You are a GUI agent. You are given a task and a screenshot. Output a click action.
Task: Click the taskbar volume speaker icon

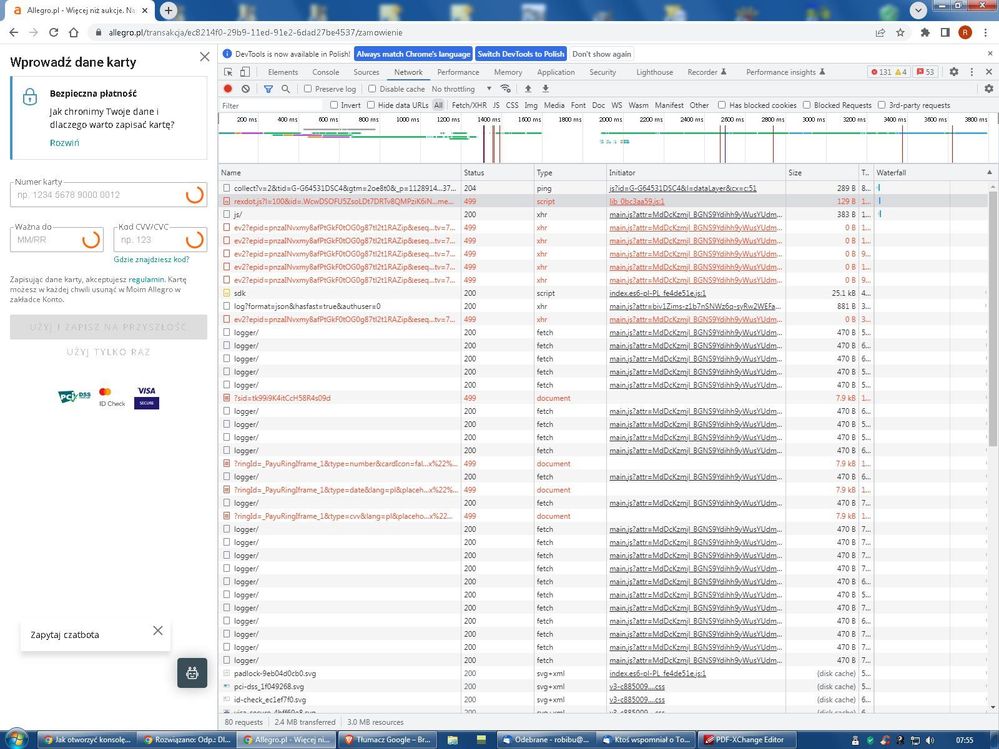click(930, 740)
